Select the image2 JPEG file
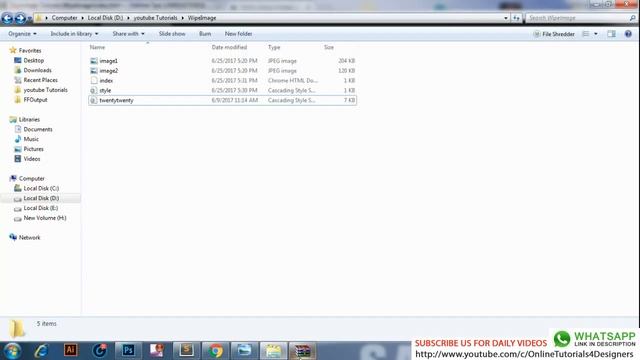 point(222,71)
